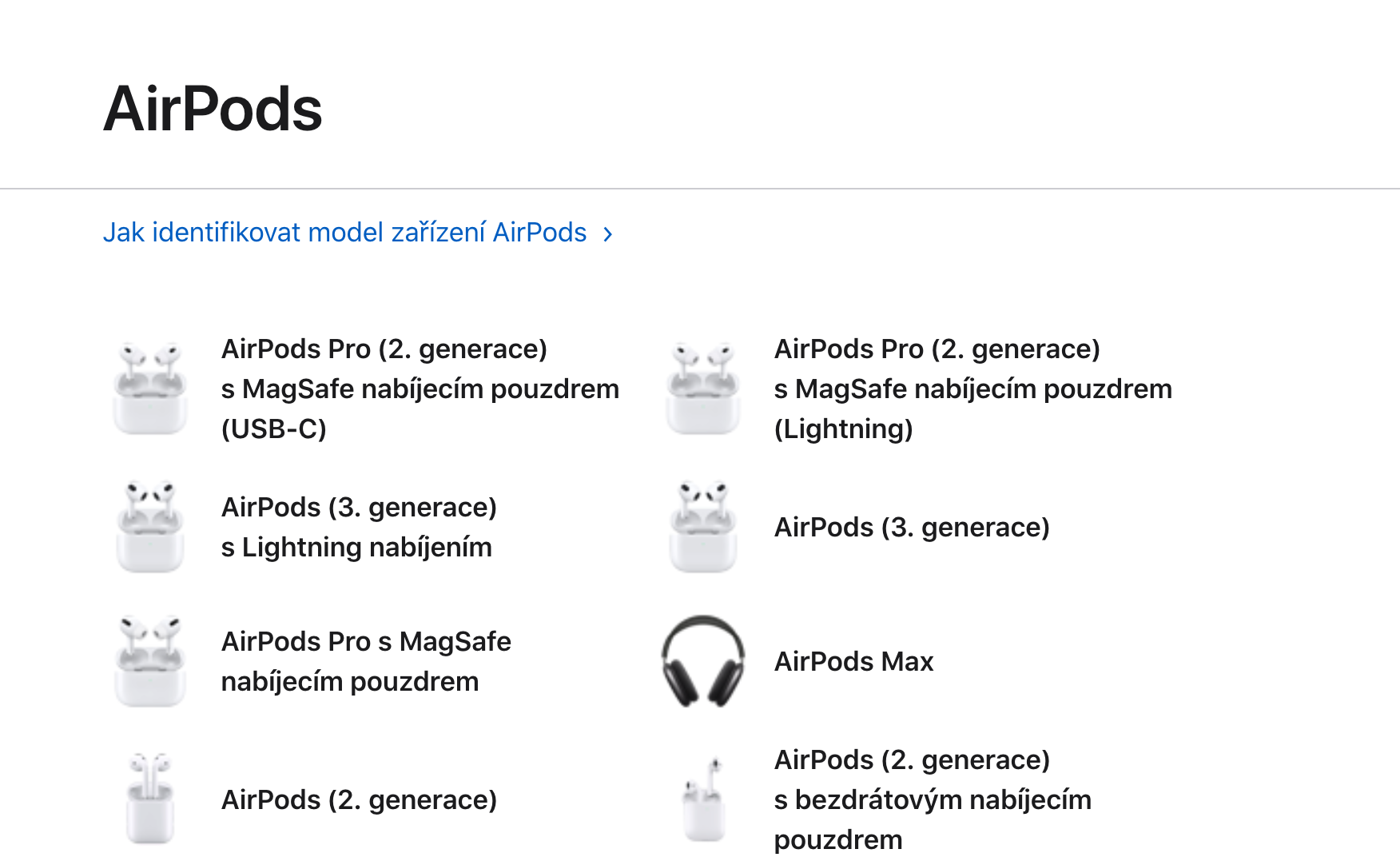This screenshot has width=1400, height=865.
Task: Open AirPods Pro s MagSafe nabíjecím pouzdrem text
Action: click(x=366, y=661)
